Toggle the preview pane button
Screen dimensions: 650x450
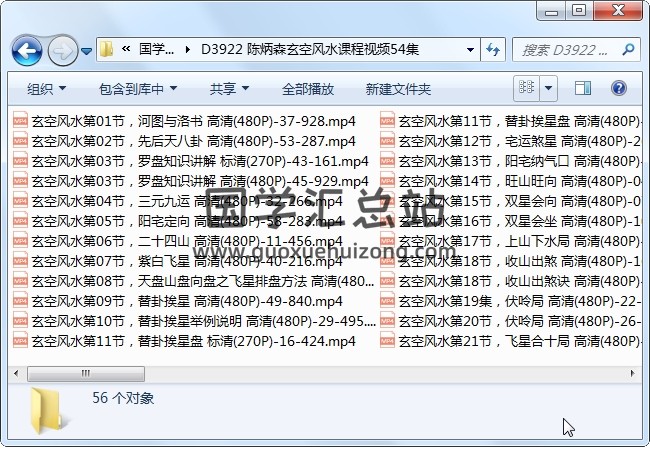582,88
